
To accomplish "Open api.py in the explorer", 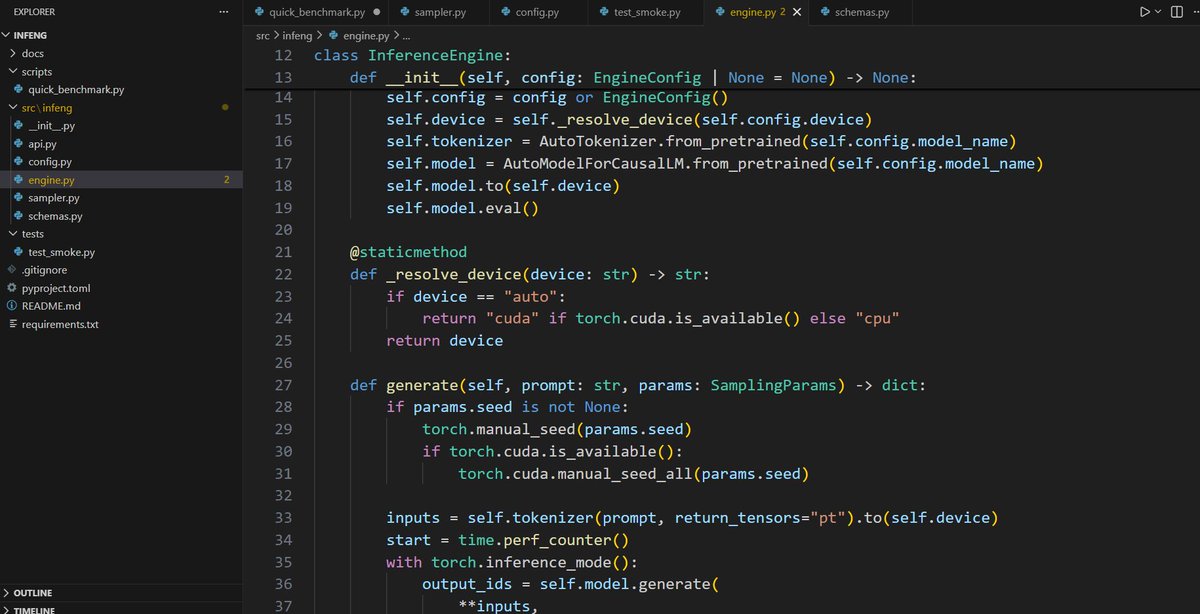I will (x=121, y=143).
